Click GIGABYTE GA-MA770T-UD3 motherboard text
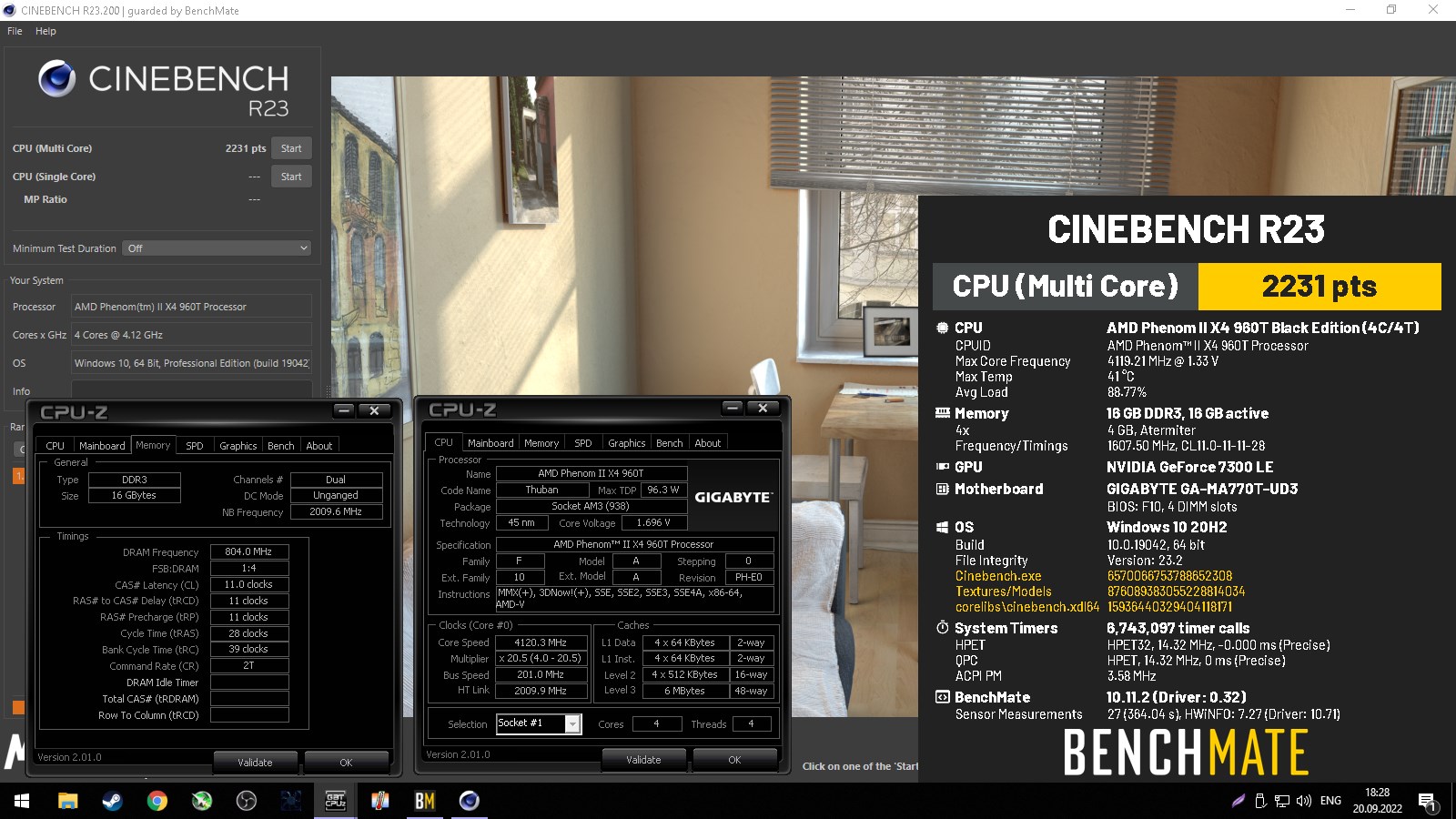Image resolution: width=1456 pixels, height=819 pixels. click(x=1202, y=489)
